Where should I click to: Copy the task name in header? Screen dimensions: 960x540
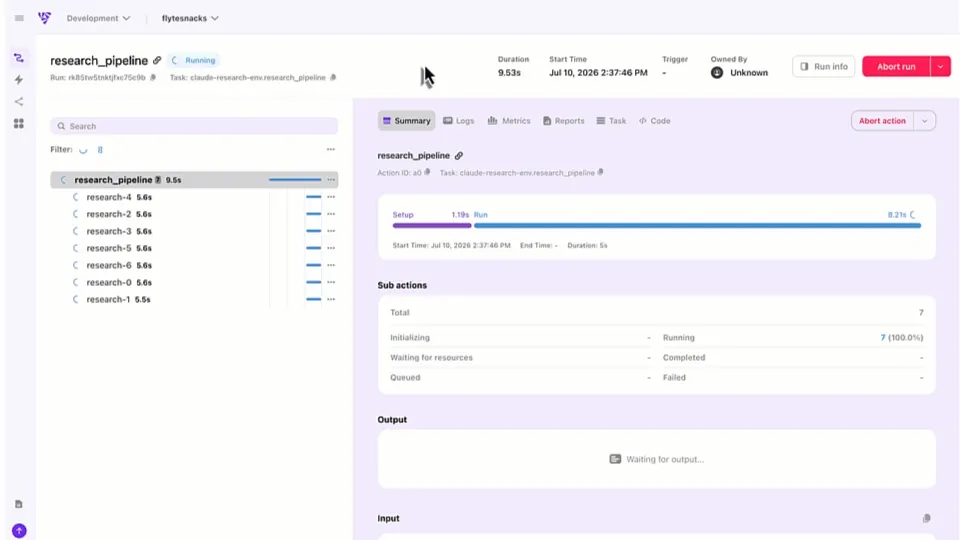pyautogui.click(x=333, y=78)
